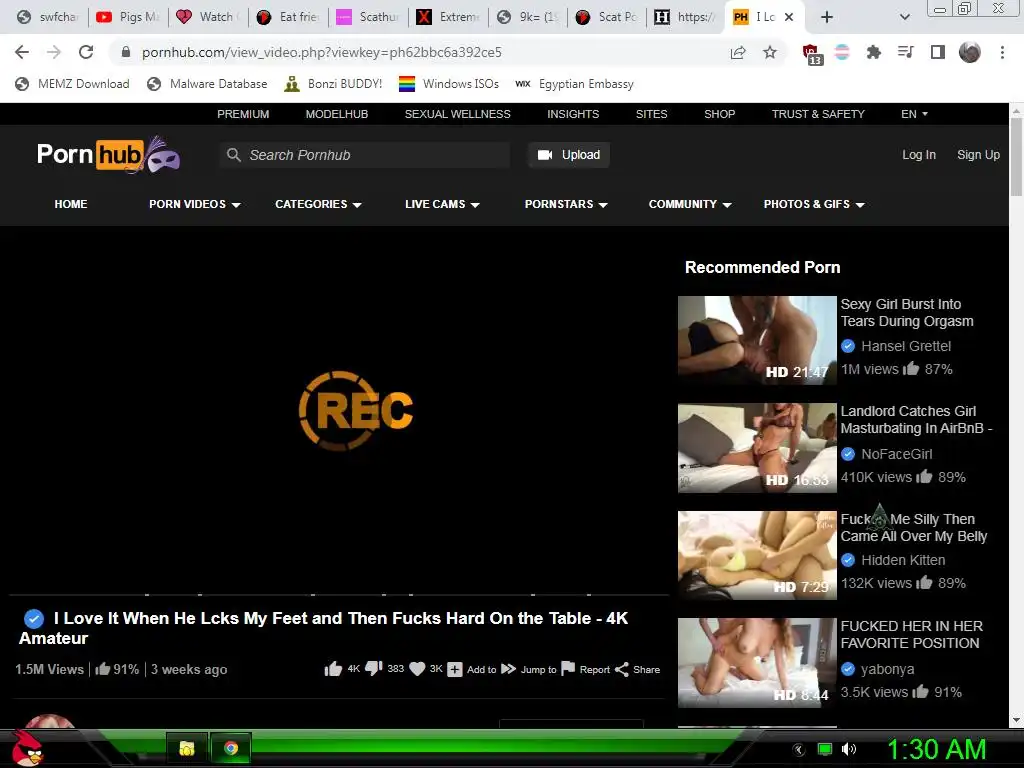This screenshot has width=1024, height=768.
Task: Open File Explorer from the taskbar
Action: [187, 748]
